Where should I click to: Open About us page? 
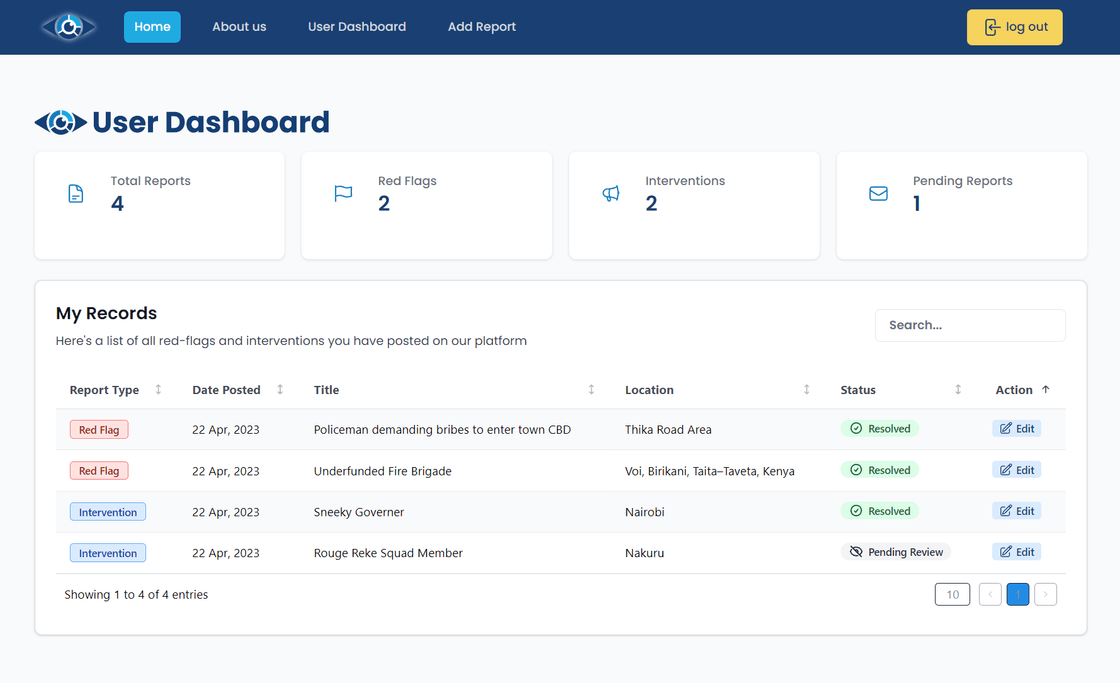point(239,27)
